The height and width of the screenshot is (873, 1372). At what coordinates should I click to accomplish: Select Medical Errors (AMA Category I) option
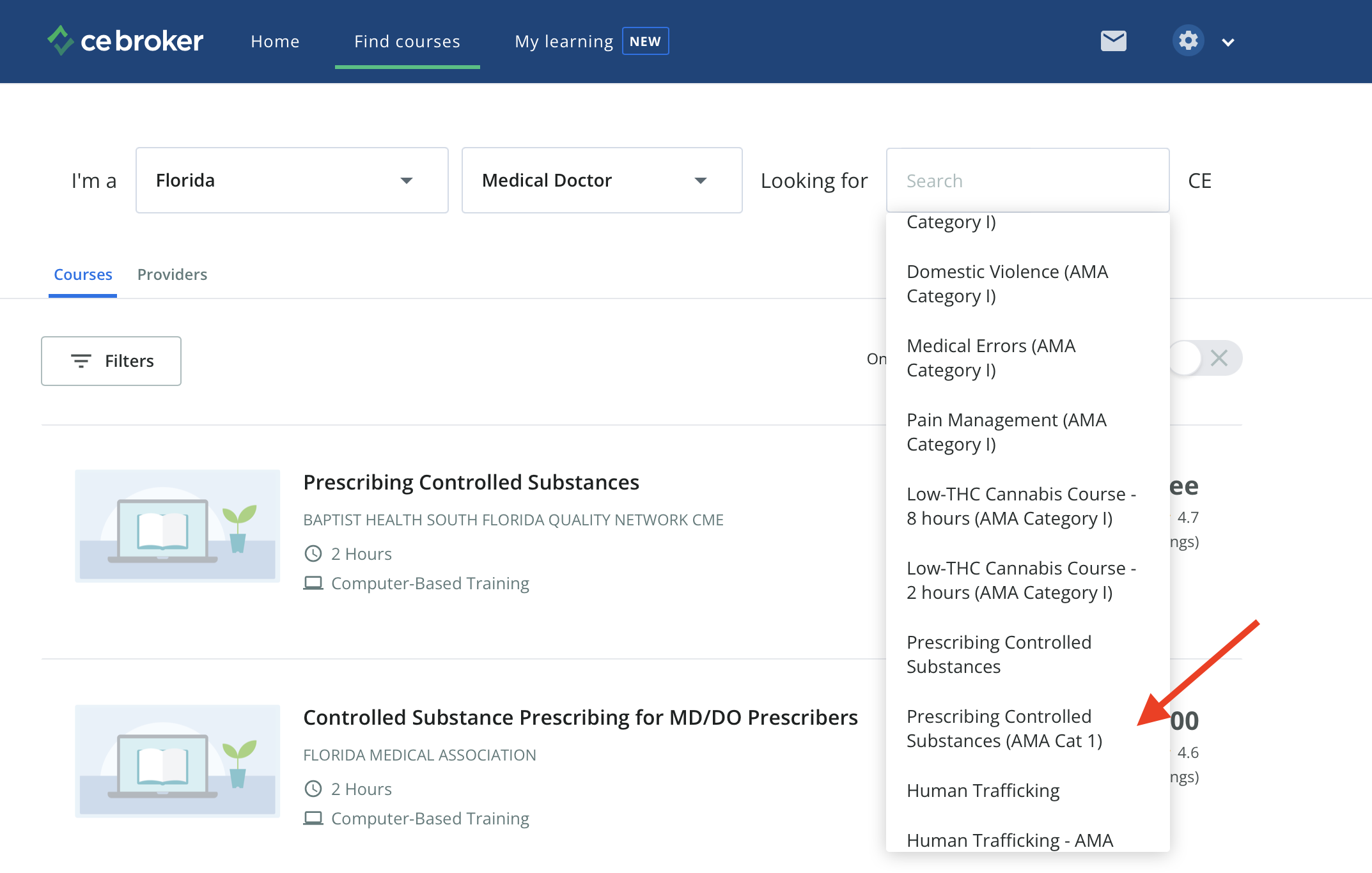[991, 358]
